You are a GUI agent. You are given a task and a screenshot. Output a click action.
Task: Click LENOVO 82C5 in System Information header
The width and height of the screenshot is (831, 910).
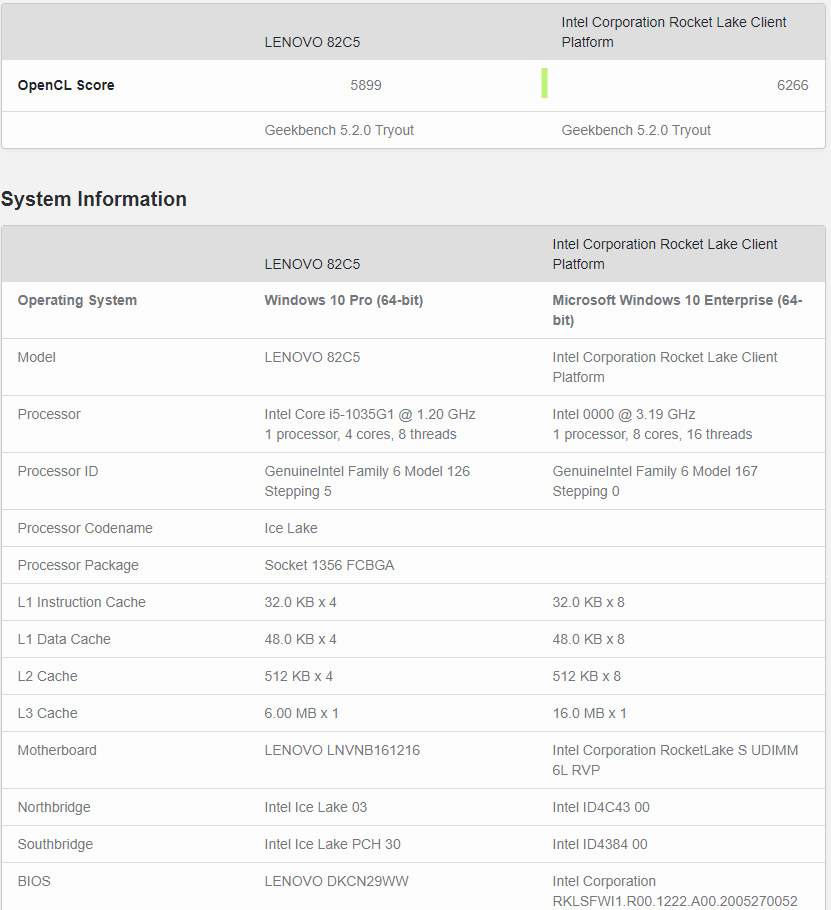pos(312,265)
